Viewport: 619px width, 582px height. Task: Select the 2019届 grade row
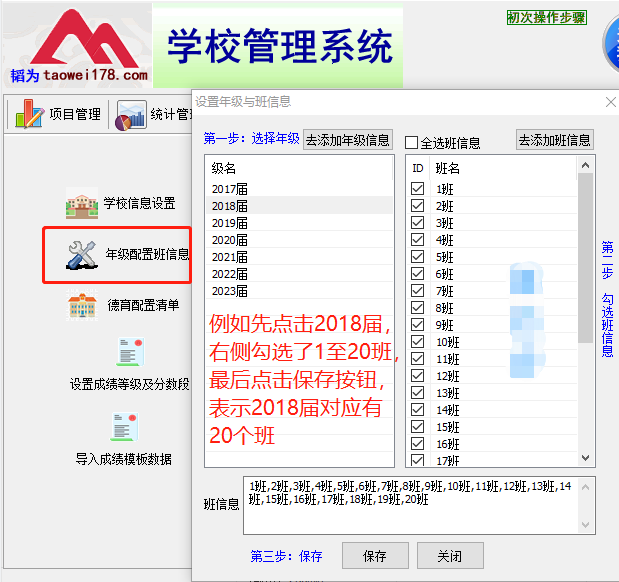coord(299,223)
